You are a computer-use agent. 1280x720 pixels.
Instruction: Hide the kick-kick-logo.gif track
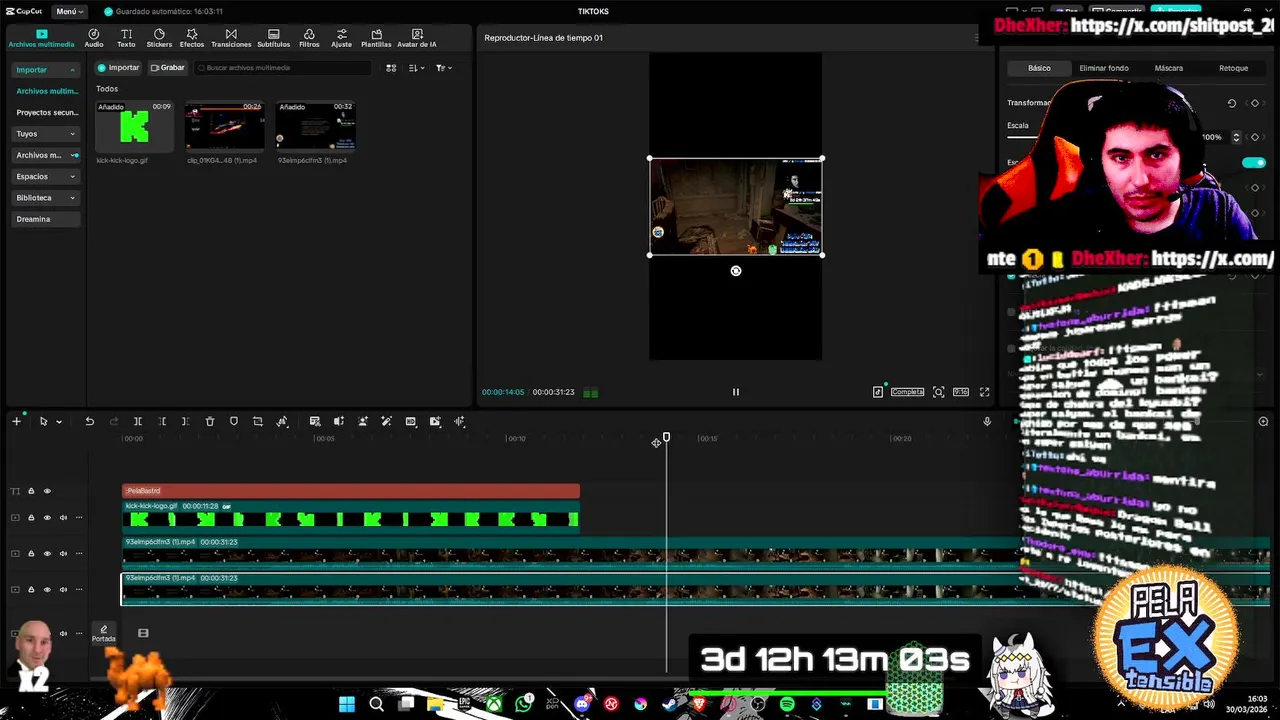(47, 518)
